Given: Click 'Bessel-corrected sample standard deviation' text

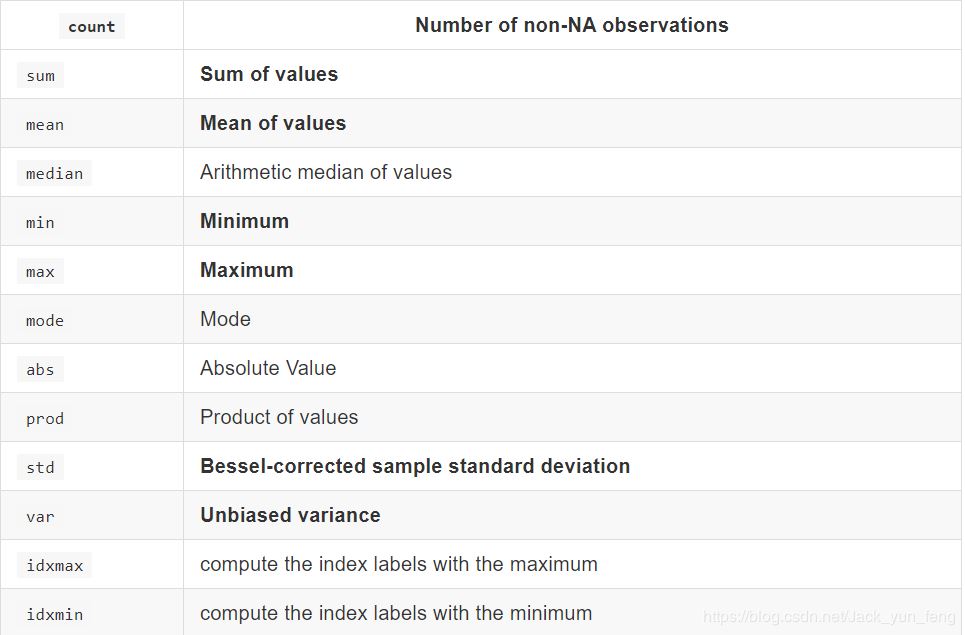Looking at the screenshot, I should coord(415,466).
